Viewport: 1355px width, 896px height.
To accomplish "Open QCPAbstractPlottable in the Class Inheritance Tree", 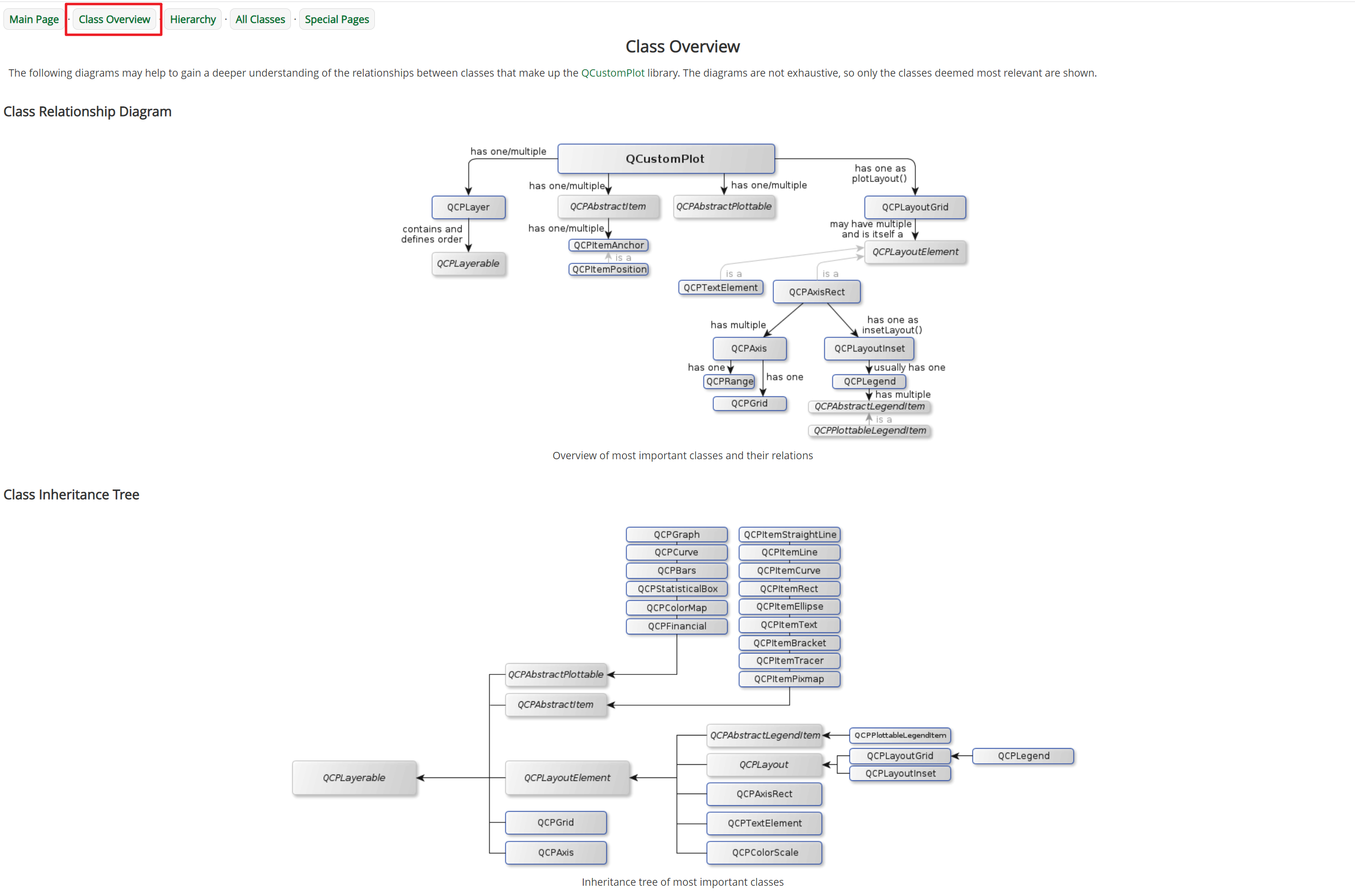I will [556, 674].
